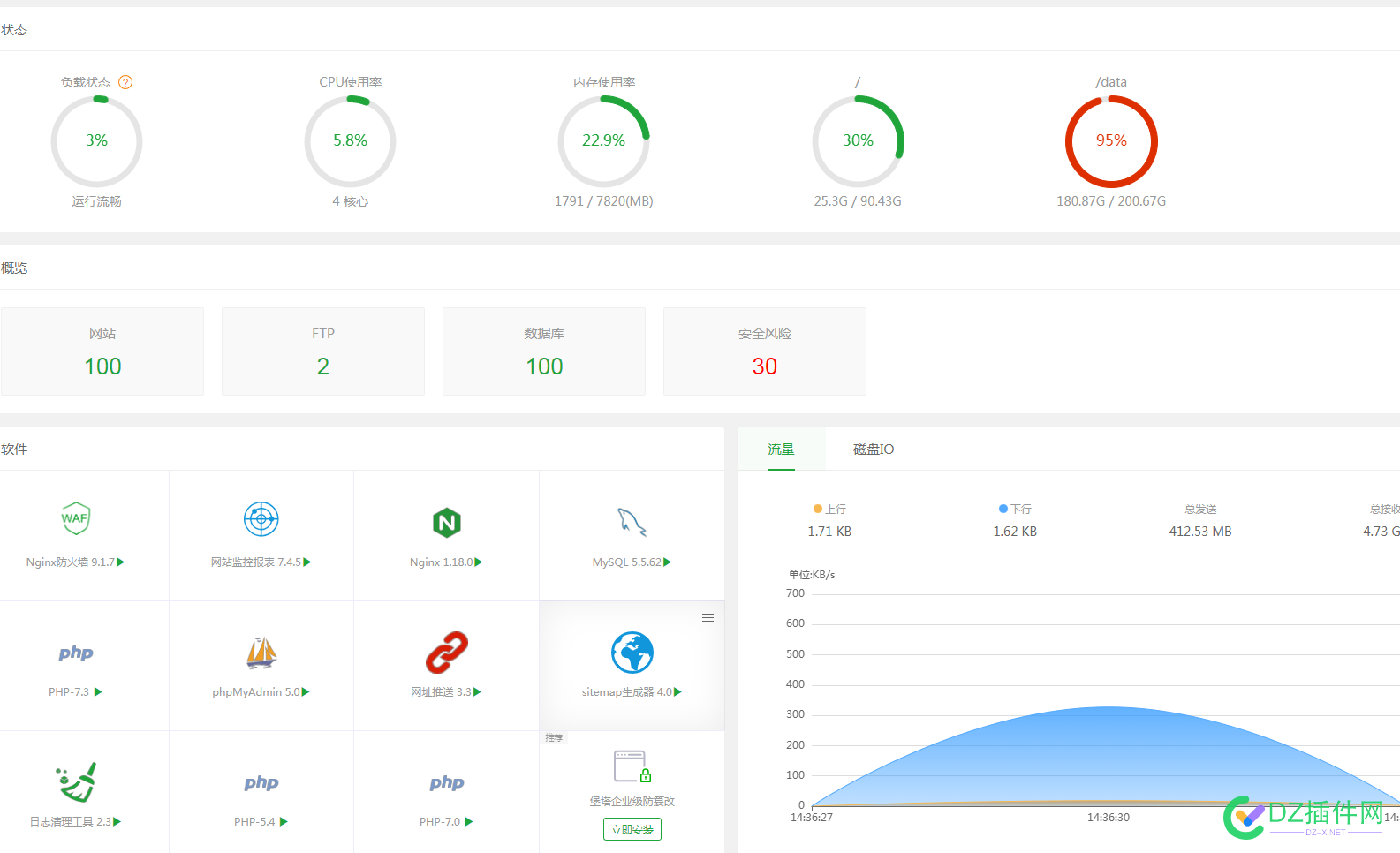Click the red /data disk 95% gauge
This screenshot has width=1400, height=853.
point(1111,141)
